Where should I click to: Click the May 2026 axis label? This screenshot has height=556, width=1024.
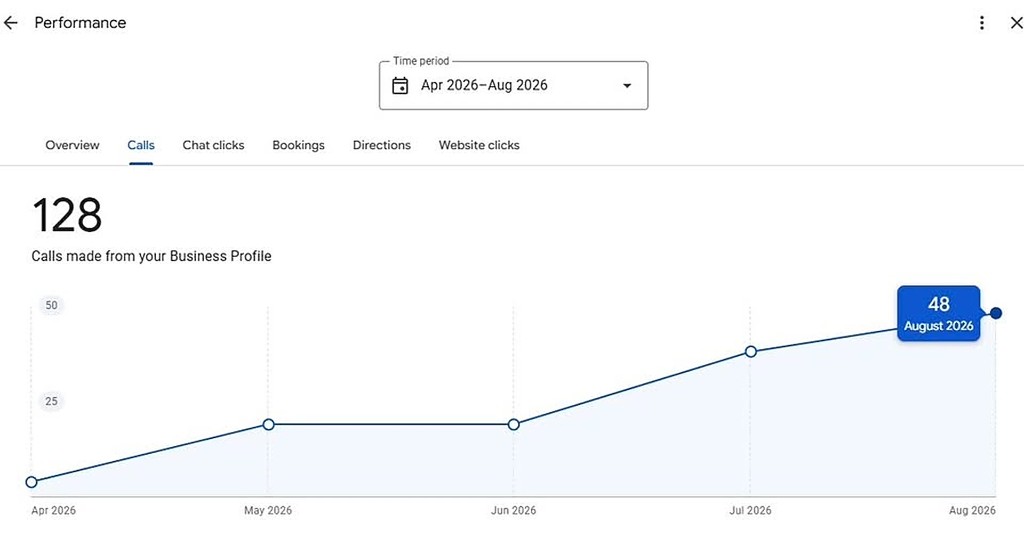[x=268, y=510]
